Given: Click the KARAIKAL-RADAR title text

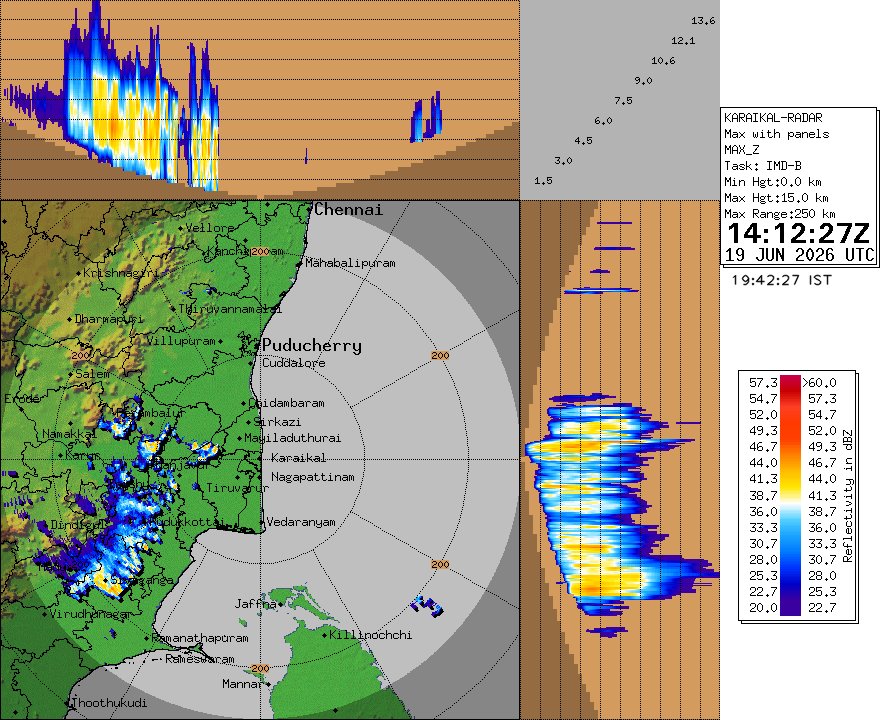Looking at the screenshot, I should click(x=773, y=118).
